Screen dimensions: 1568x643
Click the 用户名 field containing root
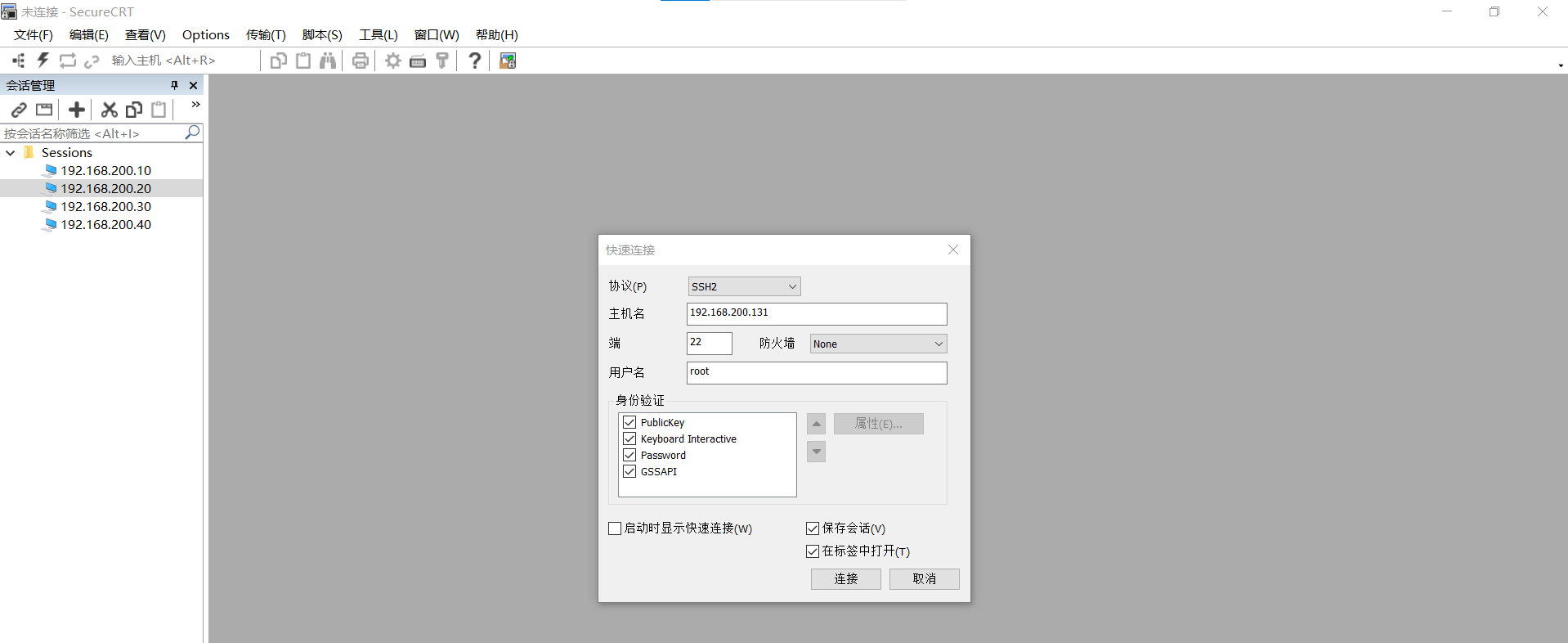[x=817, y=372]
